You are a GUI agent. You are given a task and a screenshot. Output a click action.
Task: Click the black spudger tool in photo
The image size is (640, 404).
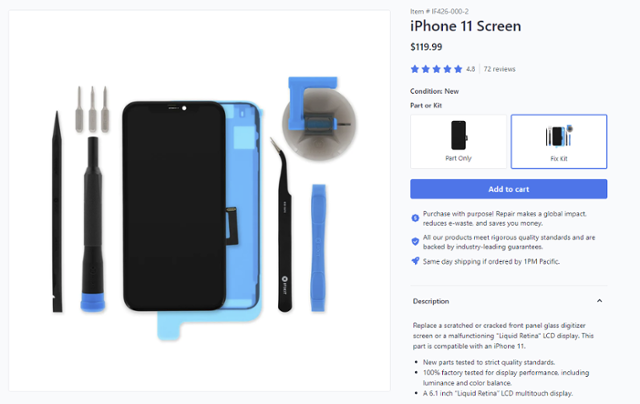pos(57,212)
